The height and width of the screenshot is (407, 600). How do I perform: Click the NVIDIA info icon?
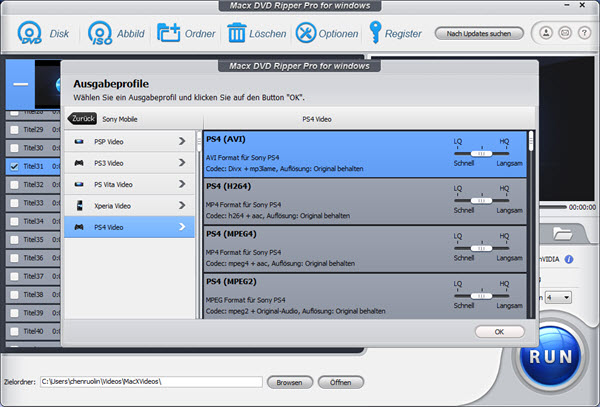coord(569,259)
